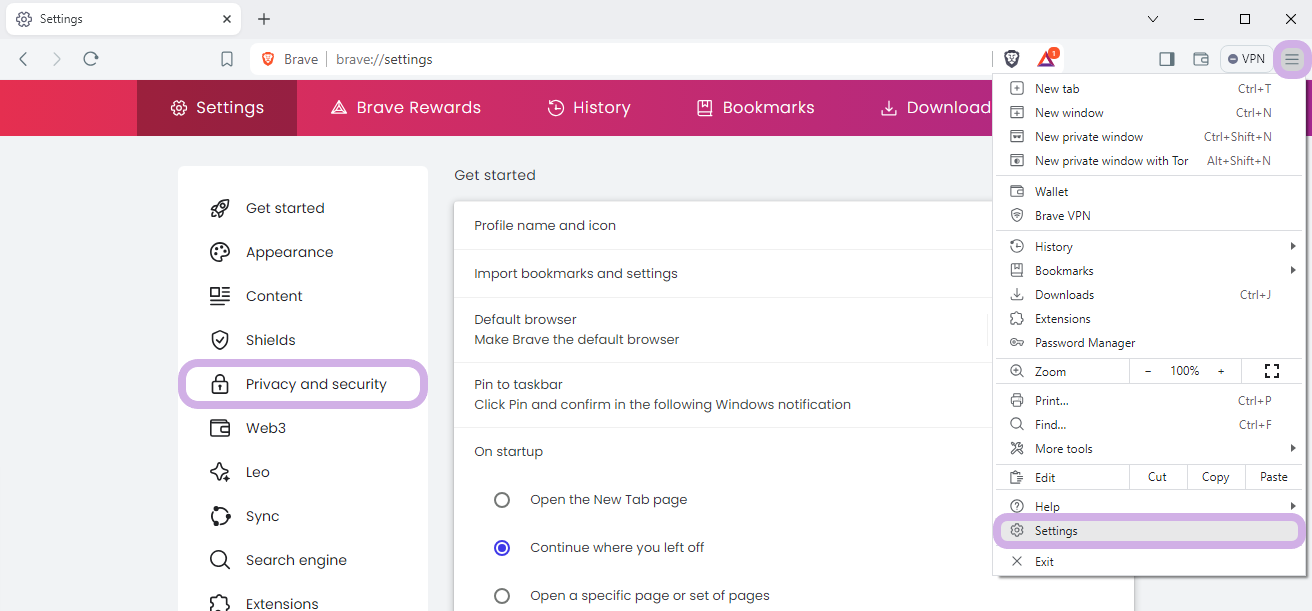The image size is (1312, 611).
Task: Click Cut in the Edit row
Action: coord(1158,477)
